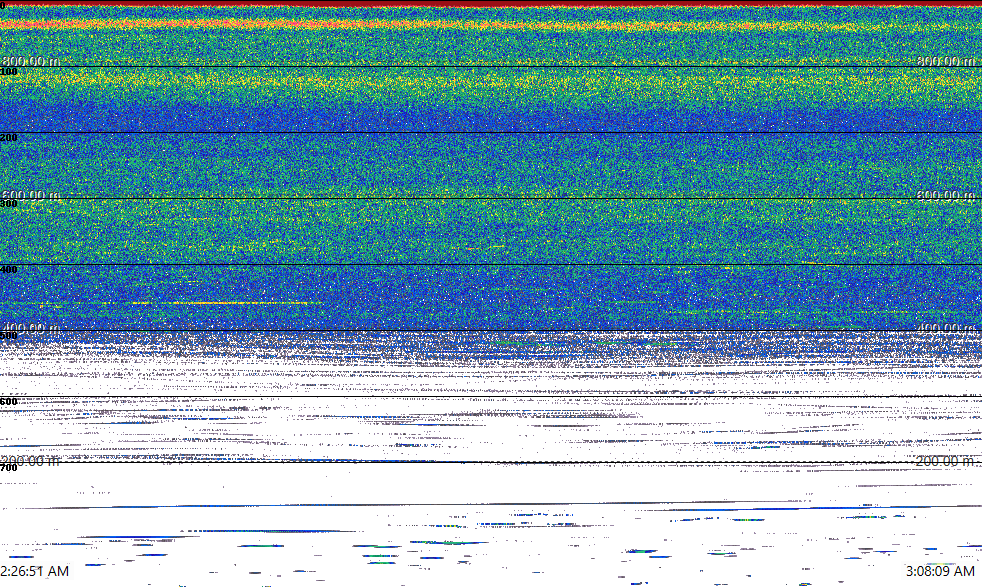Click the 700 depth grid label
The image size is (982, 588).
tap(9, 468)
